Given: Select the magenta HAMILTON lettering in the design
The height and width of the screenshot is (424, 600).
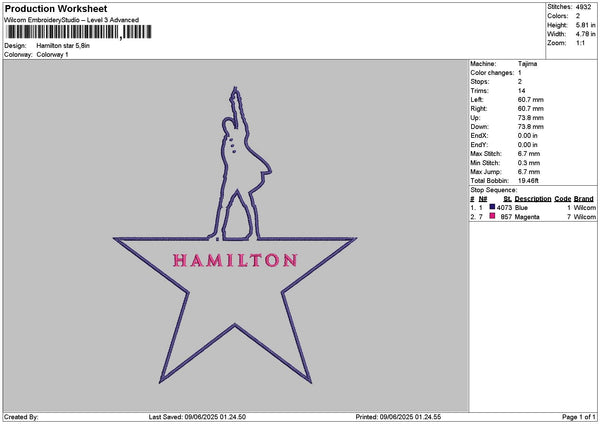Looking at the screenshot, I should point(235,260).
